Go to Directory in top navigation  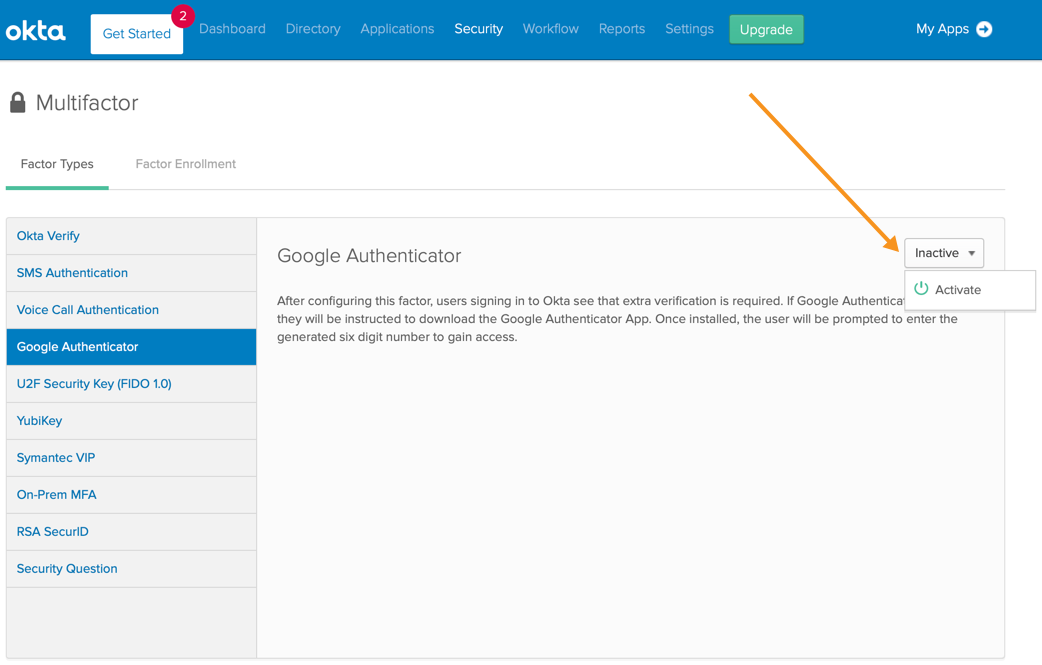[313, 29]
